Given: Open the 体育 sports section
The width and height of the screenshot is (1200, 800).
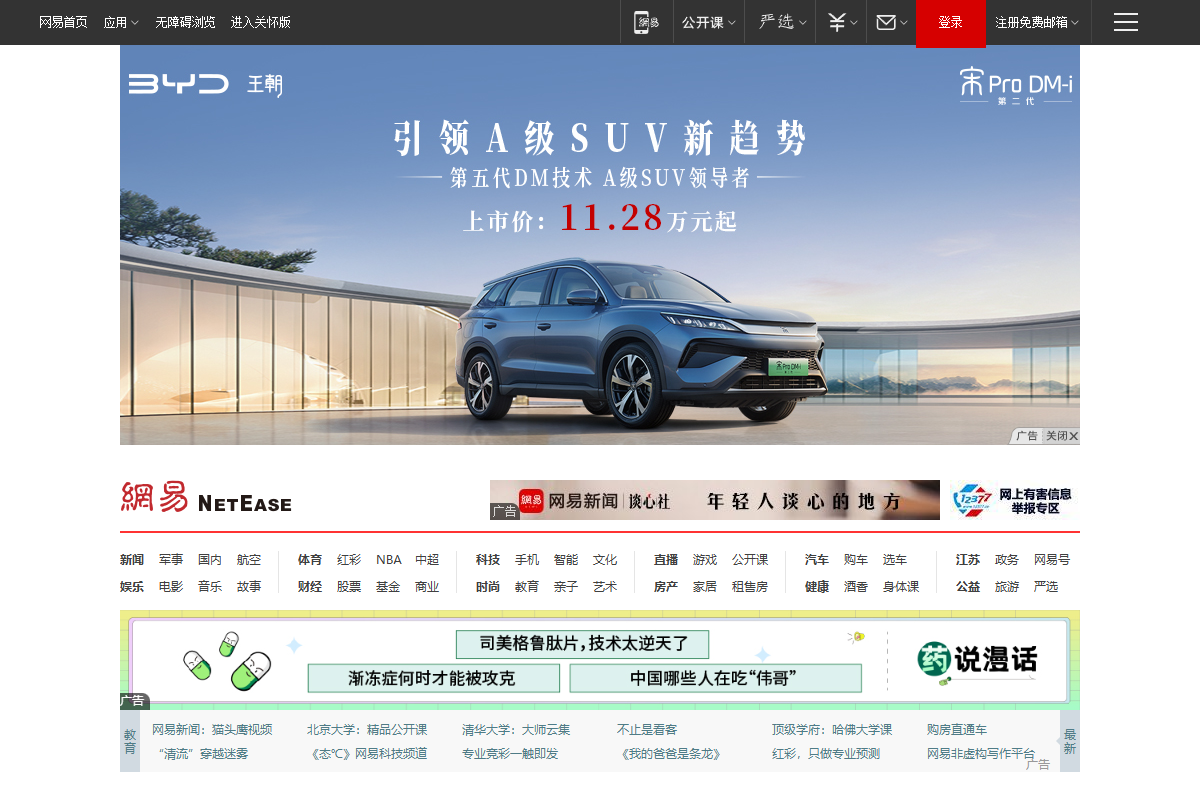Looking at the screenshot, I should pyautogui.click(x=309, y=560).
